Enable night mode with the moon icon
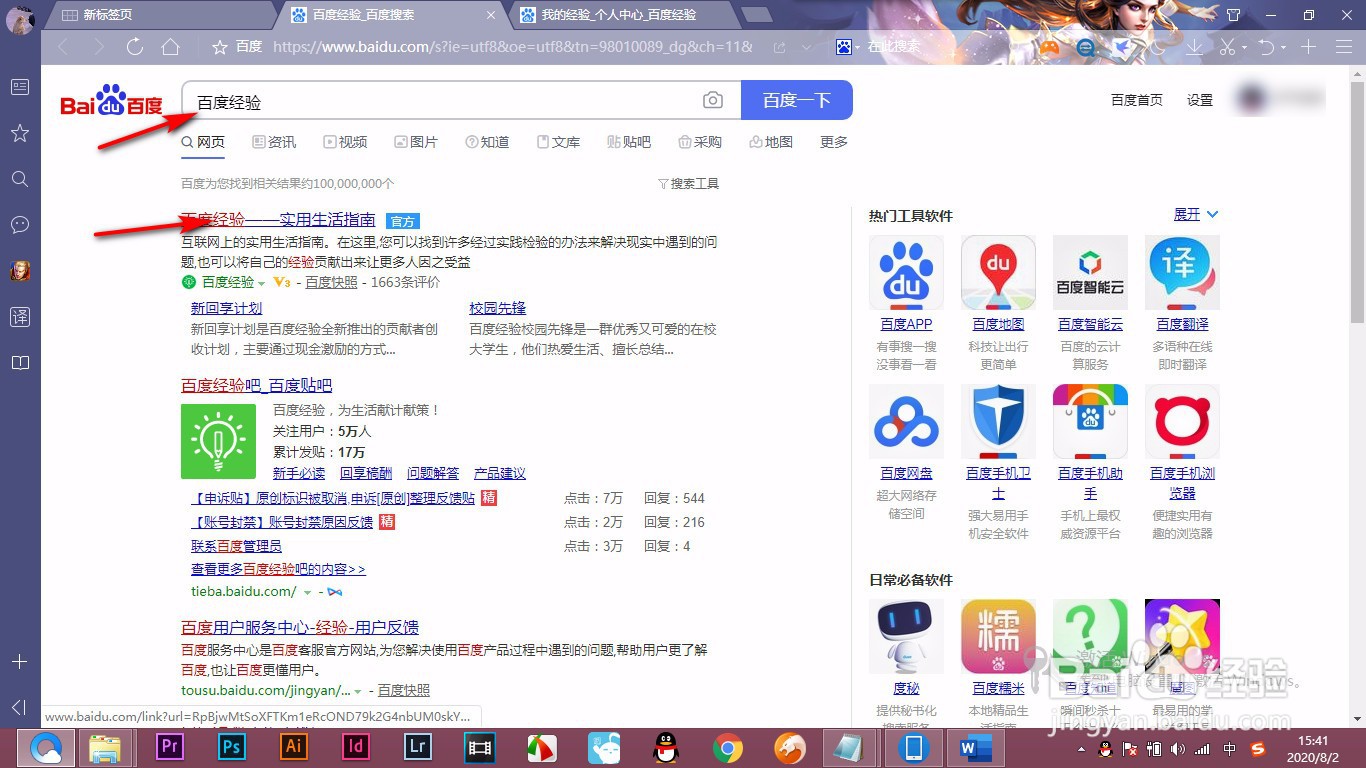Viewport: 1366px width, 768px height. (1156, 47)
